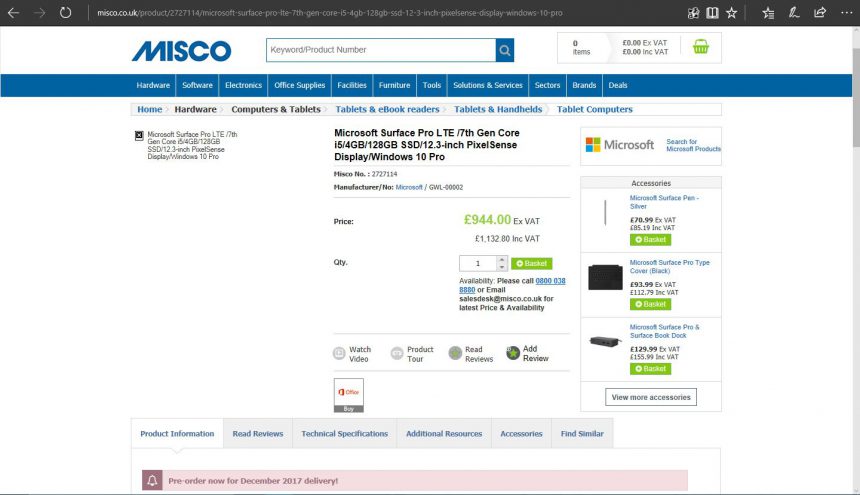Open the browser extensions icon
This screenshot has width=860, height=495.
pyautogui.click(x=693, y=13)
